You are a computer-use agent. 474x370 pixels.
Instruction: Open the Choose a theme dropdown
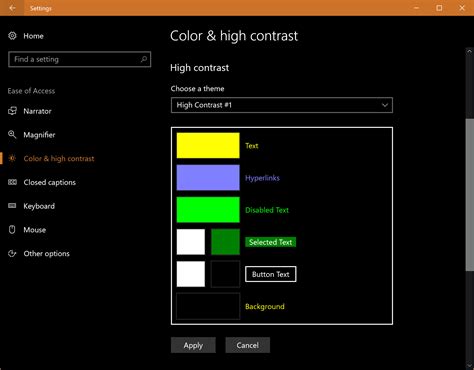click(282, 105)
